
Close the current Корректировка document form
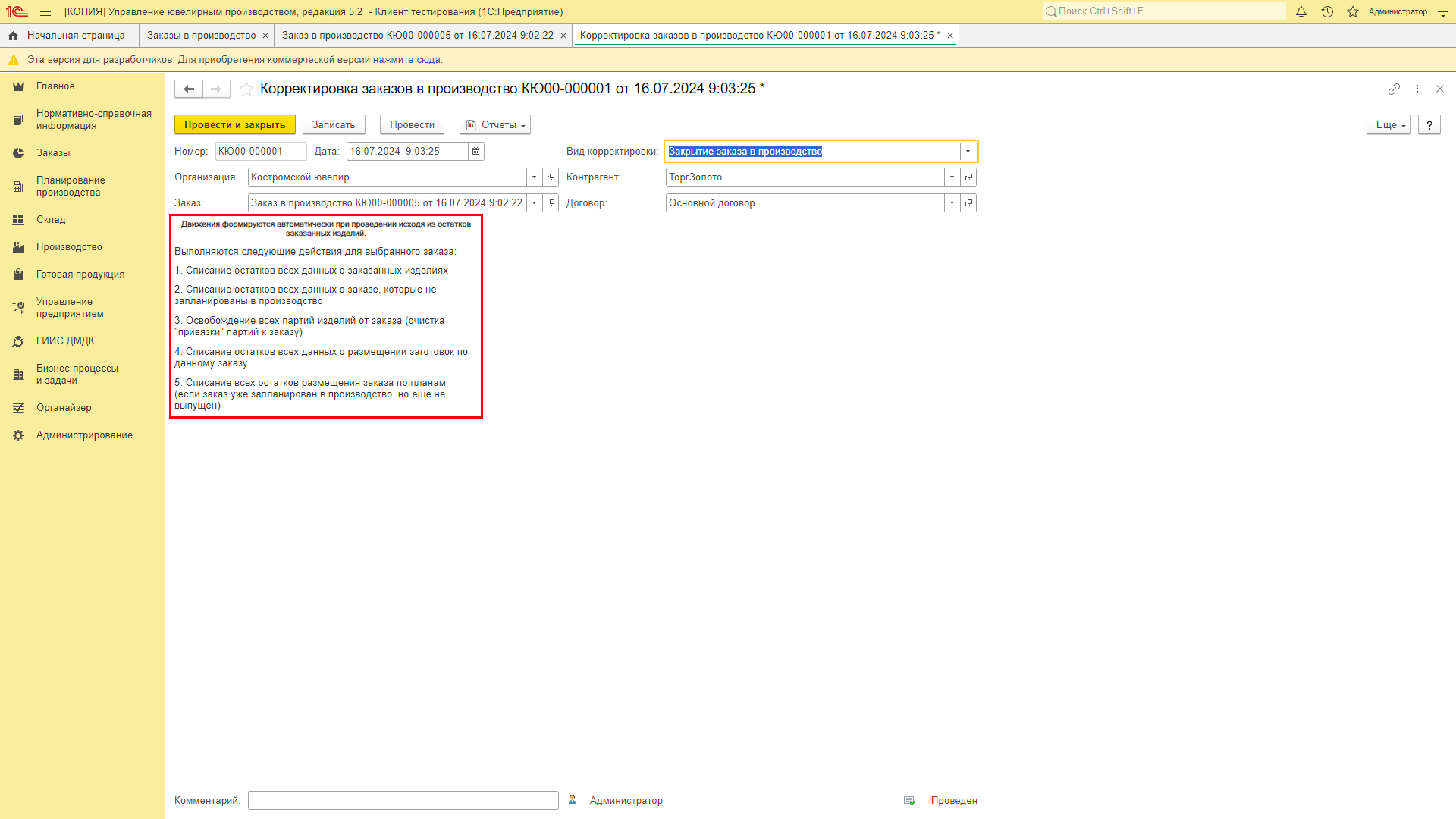tap(1440, 89)
